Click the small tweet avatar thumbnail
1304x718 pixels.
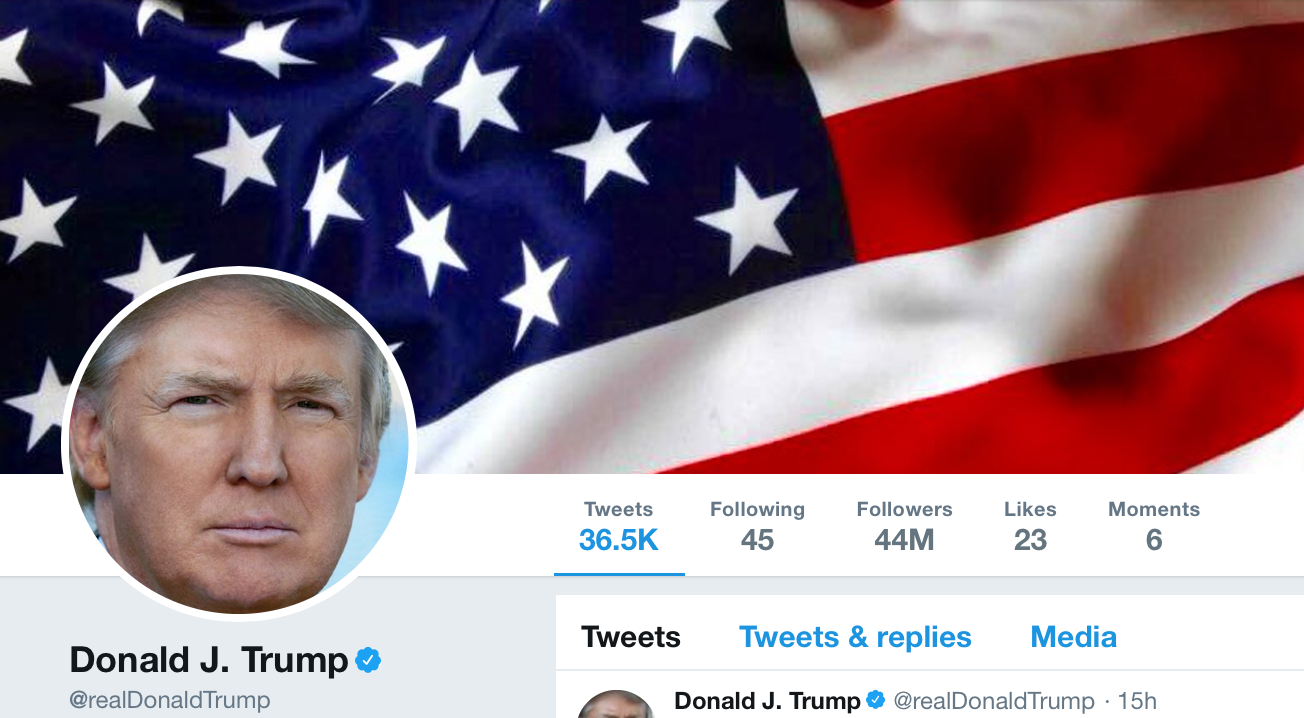pos(616,704)
